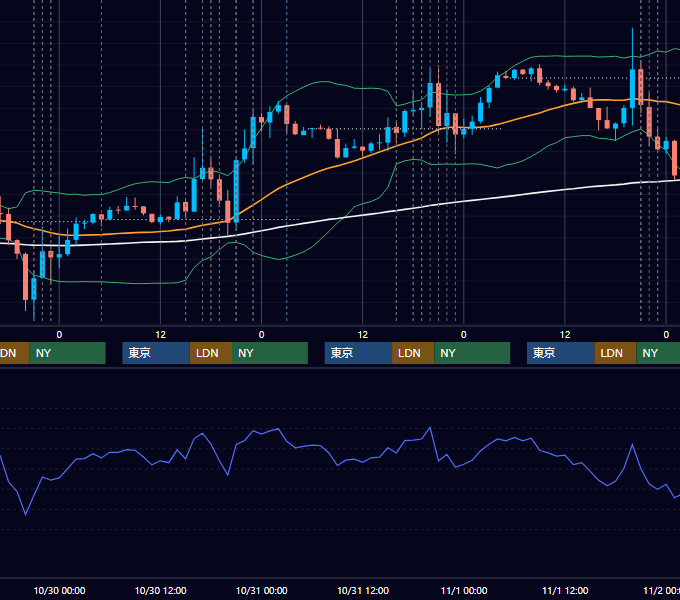Click hour label 12 above 10/30 12:00
The height and width of the screenshot is (600, 680).
click(x=160, y=335)
